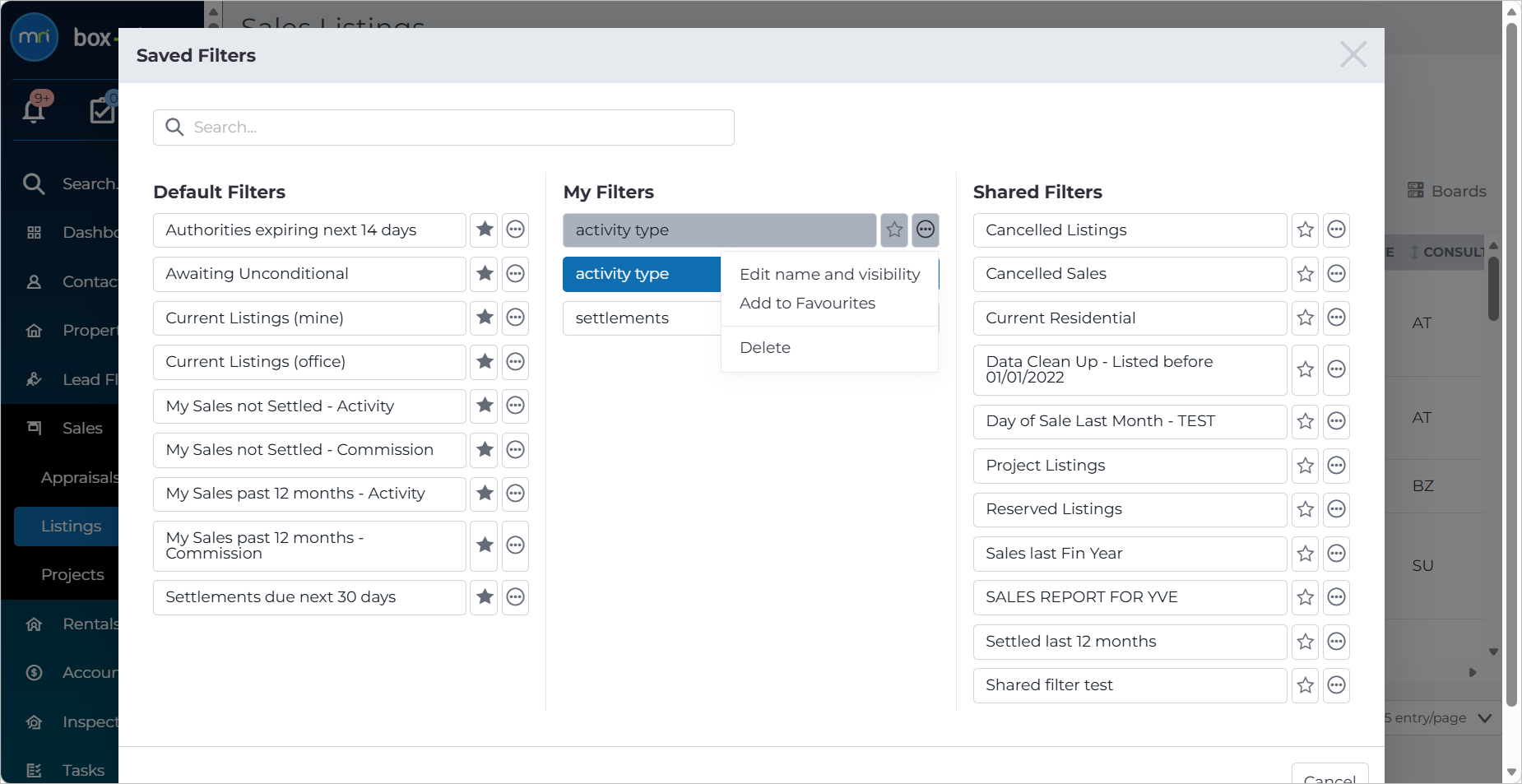The image size is (1522, 784).
Task: Open options menu for Current Listings (mine)
Action: 515,318
